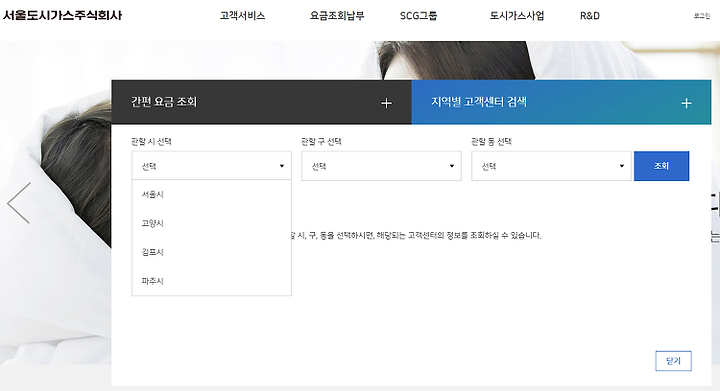This screenshot has width=720, height=391.
Task: Open the R&D menu
Action: coord(590,16)
